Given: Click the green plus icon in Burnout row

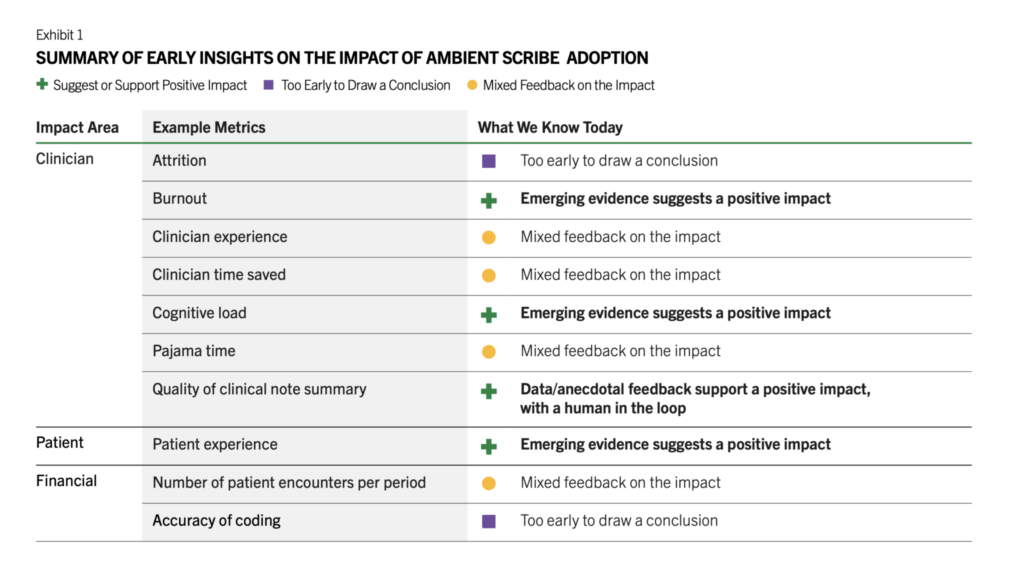Looking at the screenshot, I should pyautogui.click(x=488, y=200).
